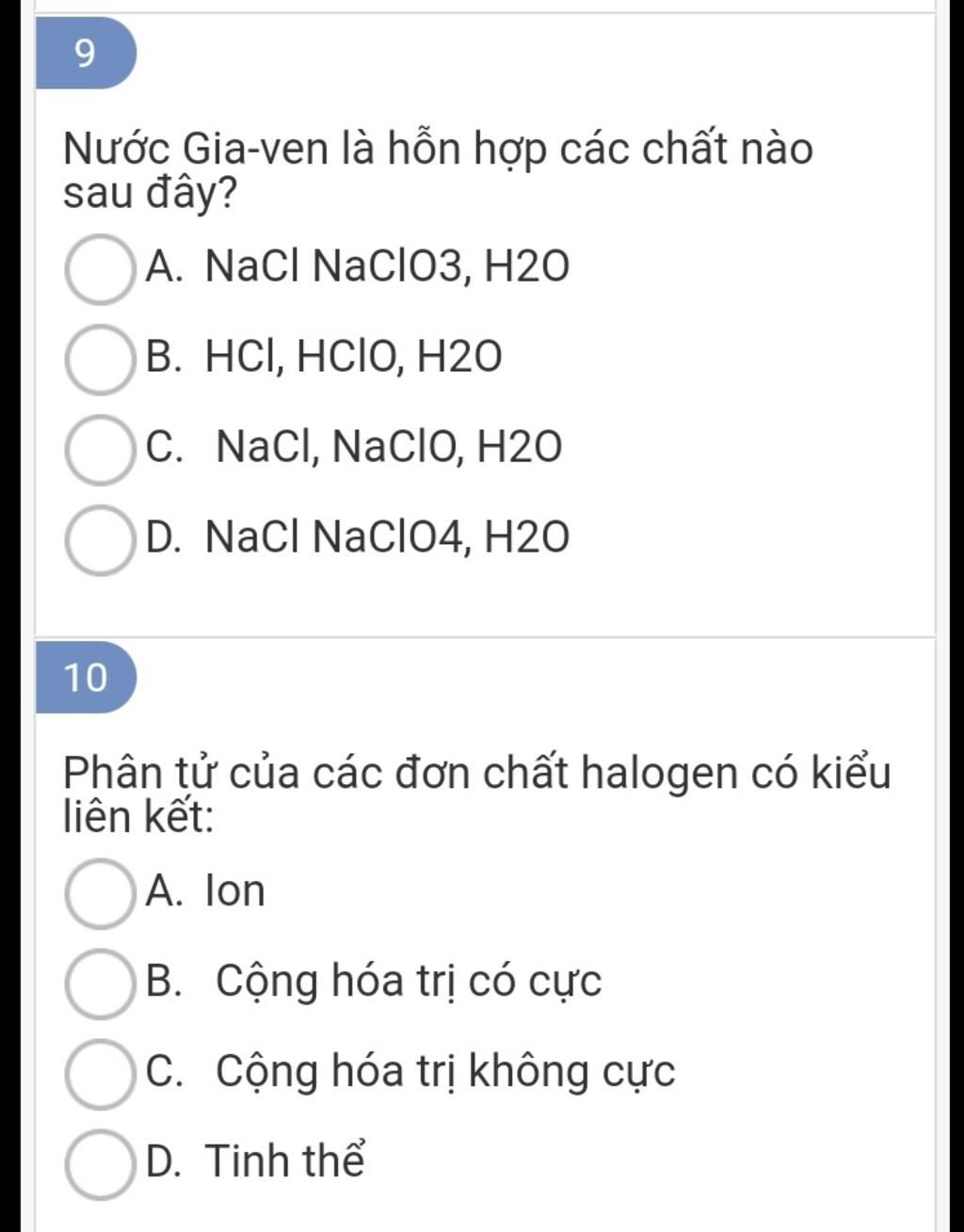Click the label NaCl NaClO4, H2O
The width and height of the screenshot is (964, 1232).
tap(387, 538)
